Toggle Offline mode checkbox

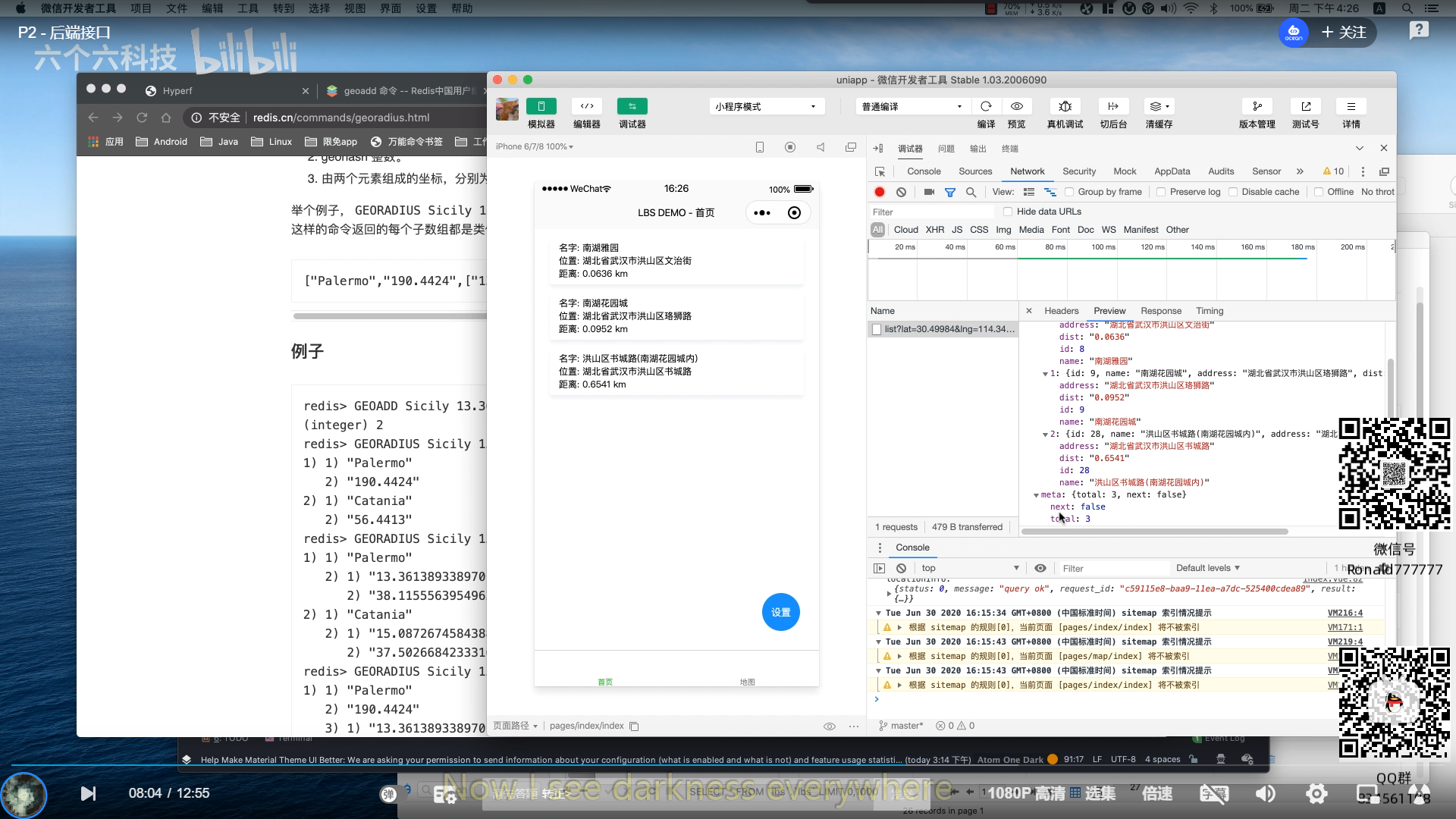tap(1318, 192)
